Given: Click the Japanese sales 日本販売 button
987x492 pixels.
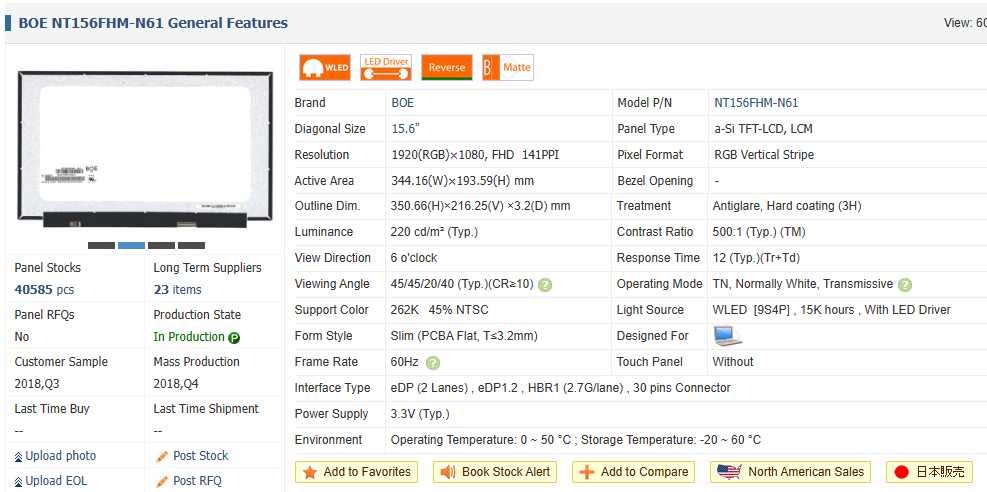Looking at the screenshot, I should tap(929, 472).
